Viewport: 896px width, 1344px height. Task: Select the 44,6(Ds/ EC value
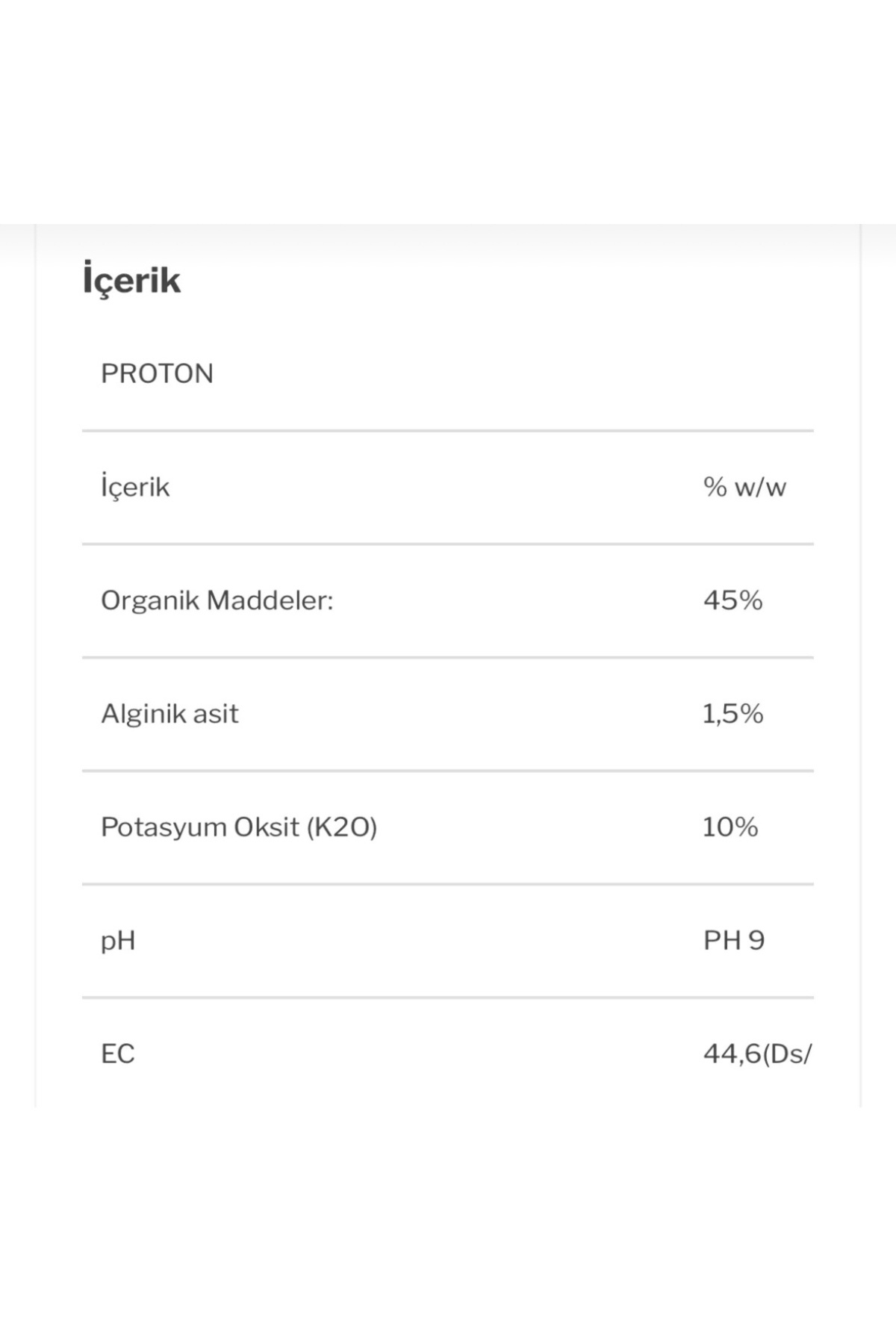[x=756, y=1054]
